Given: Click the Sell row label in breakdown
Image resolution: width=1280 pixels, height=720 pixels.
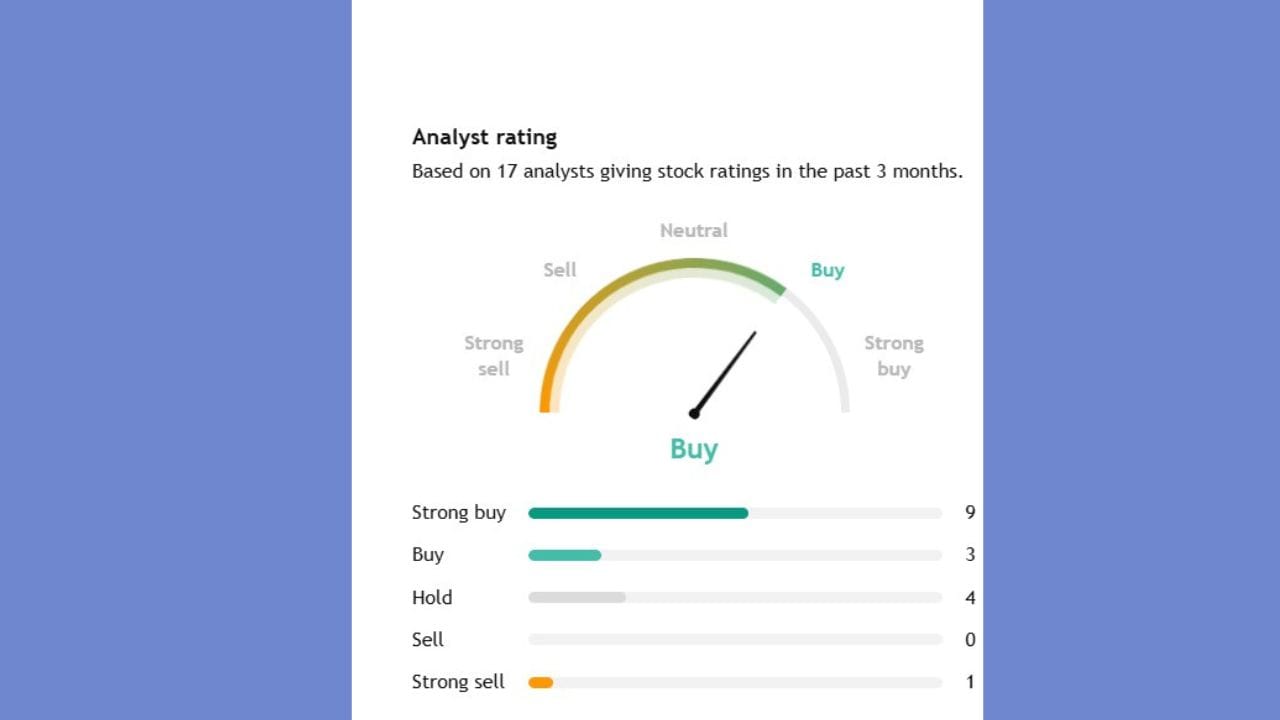Looking at the screenshot, I should 428,640.
